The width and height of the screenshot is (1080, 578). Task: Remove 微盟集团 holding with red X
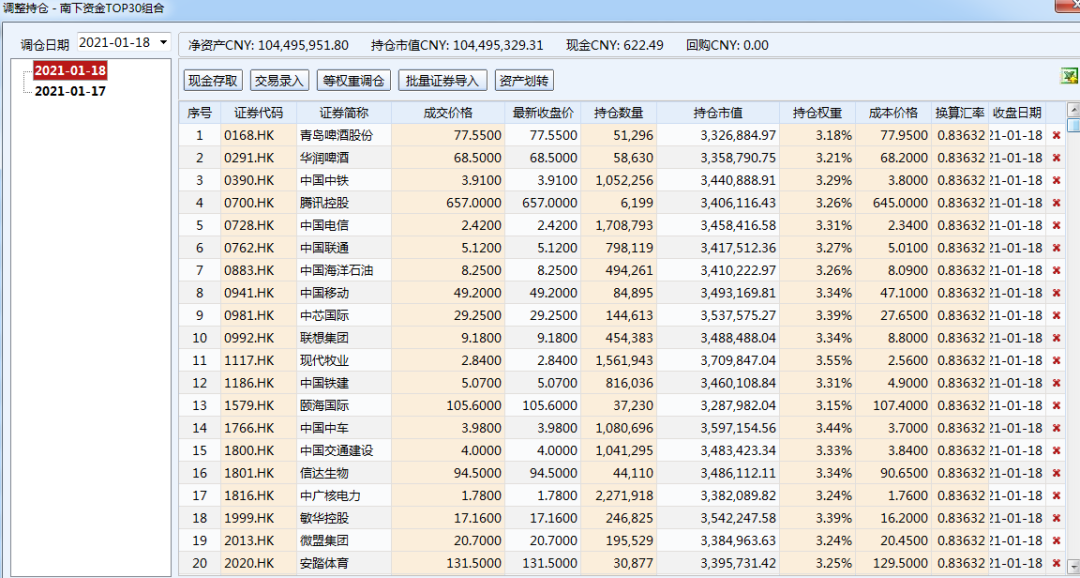pos(1056,541)
